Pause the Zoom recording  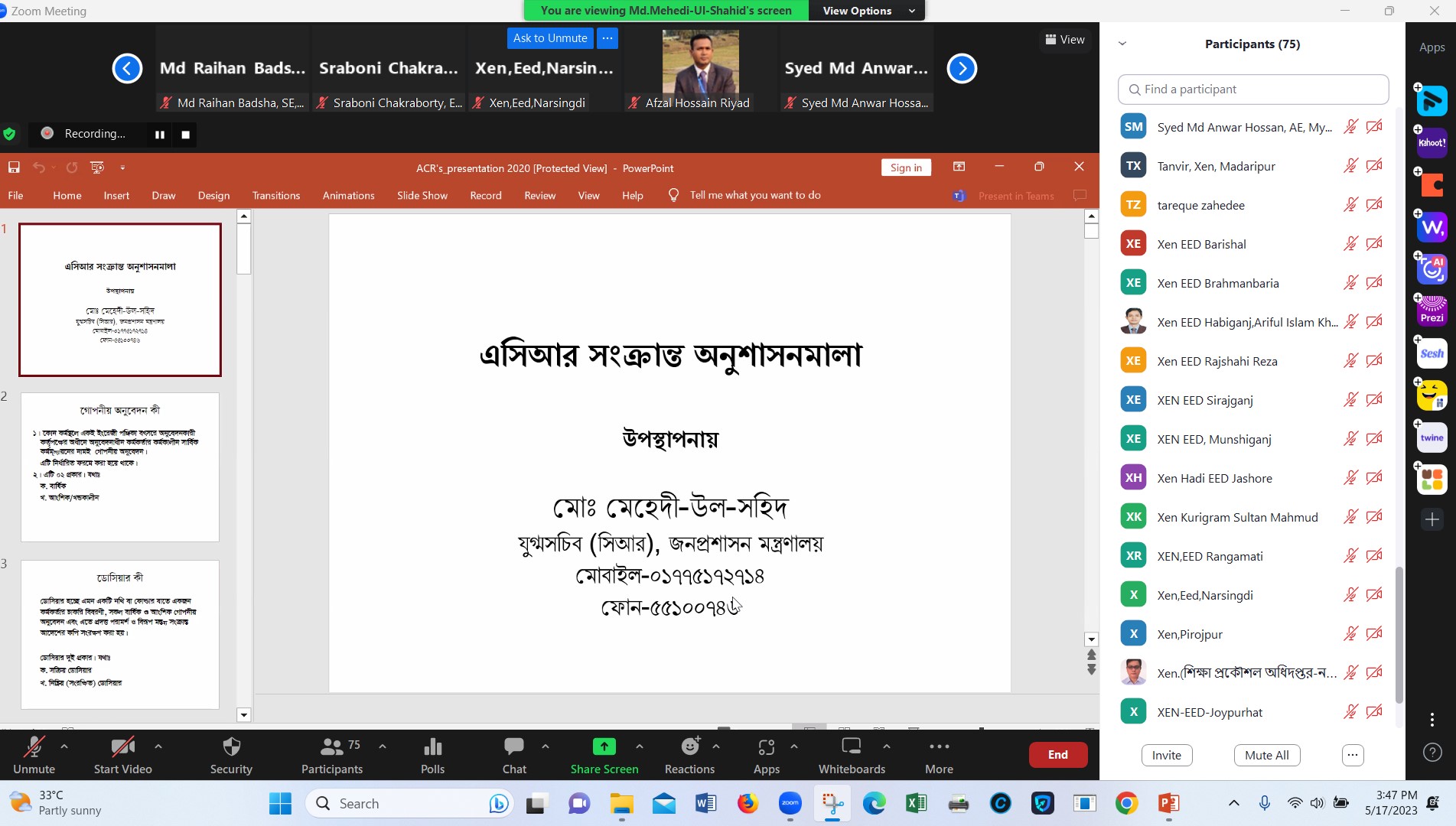160,135
